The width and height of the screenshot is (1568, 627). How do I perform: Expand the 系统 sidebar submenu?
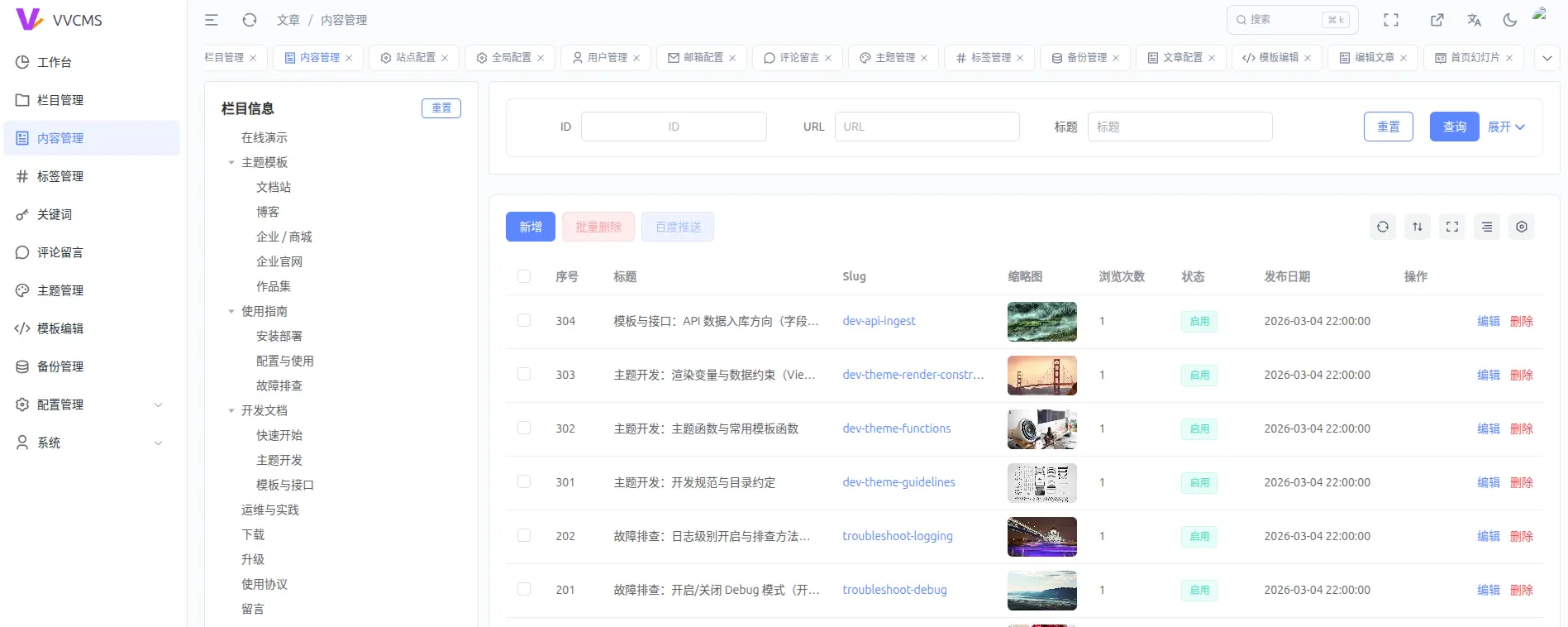coord(92,443)
